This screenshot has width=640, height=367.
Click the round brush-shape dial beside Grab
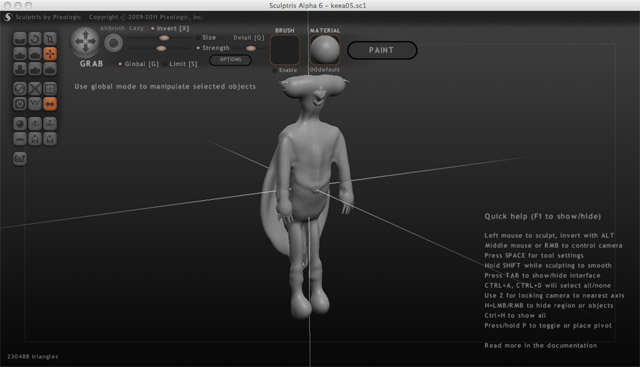[x=113, y=43]
